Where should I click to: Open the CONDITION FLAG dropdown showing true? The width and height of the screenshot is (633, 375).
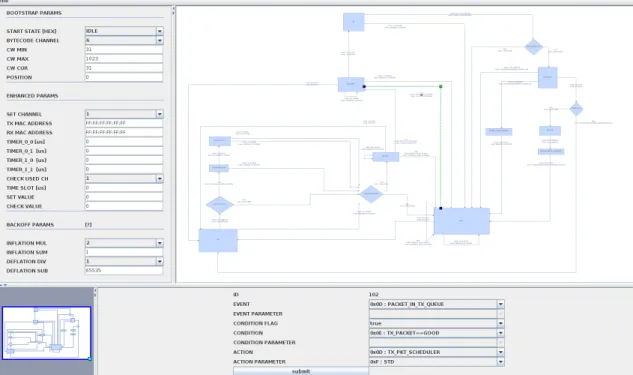(x=436, y=323)
